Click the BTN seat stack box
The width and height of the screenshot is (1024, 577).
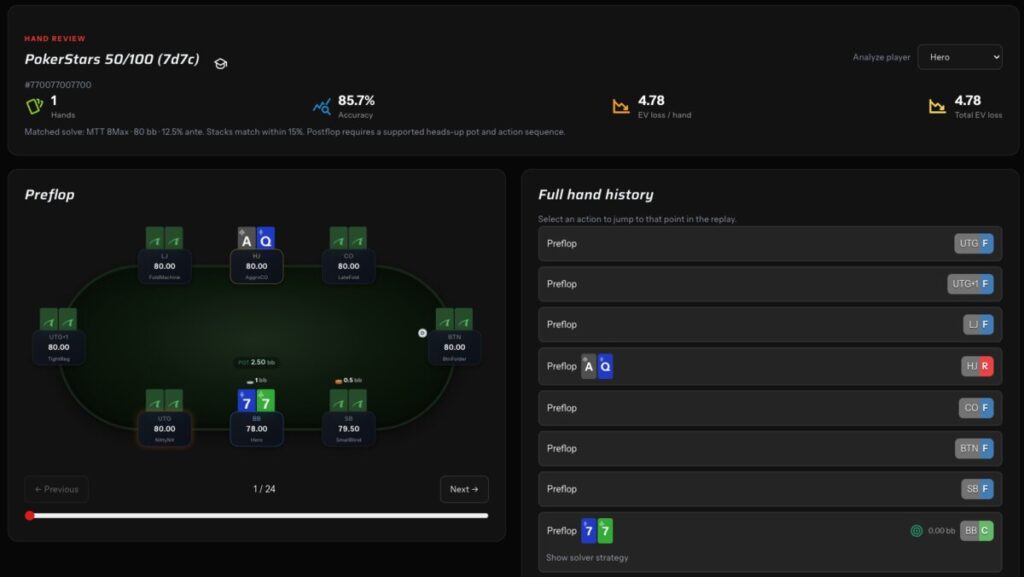click(455, 347)
